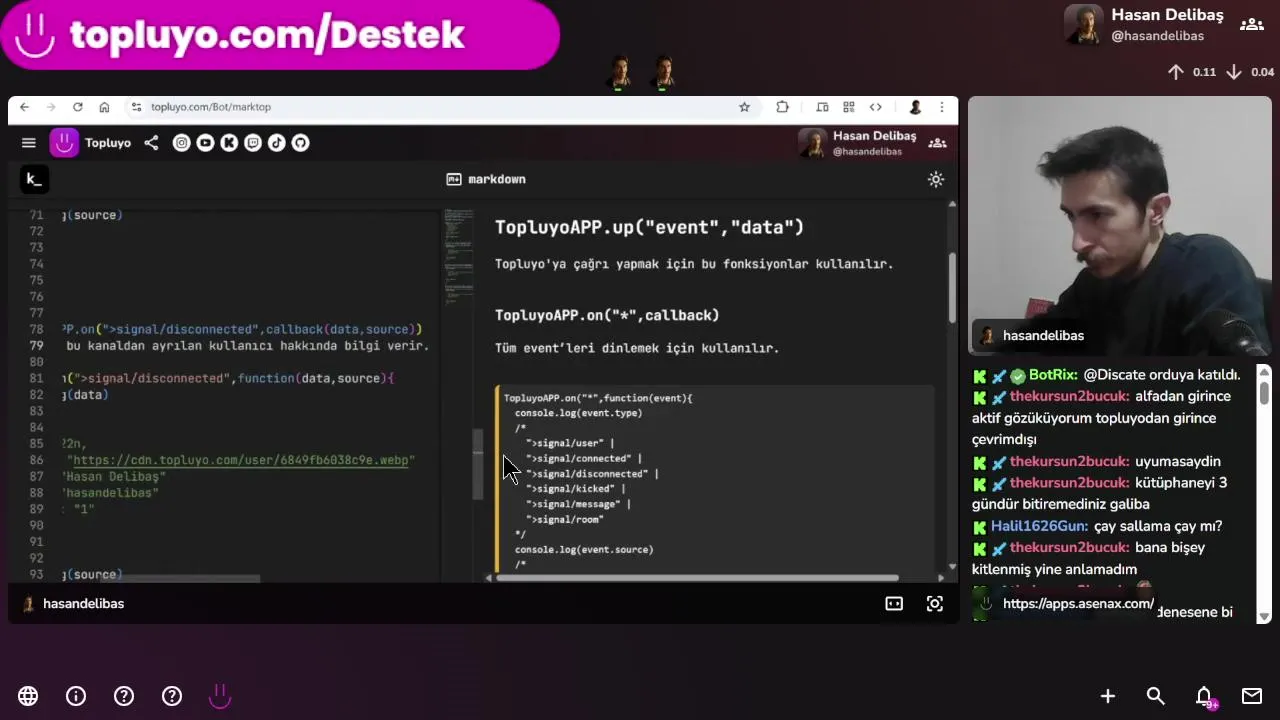Click the purple Topluyo smiley logo

pyautogui.click(x=64, y=143)
